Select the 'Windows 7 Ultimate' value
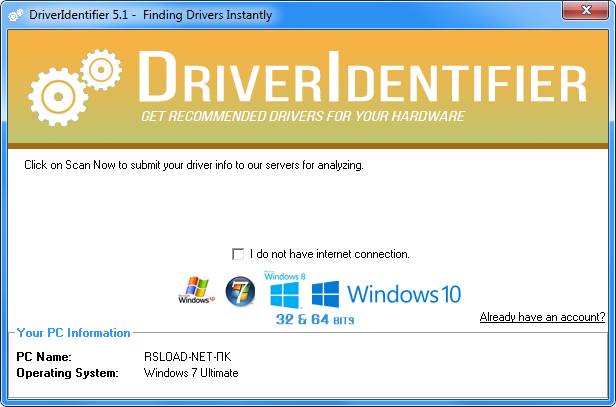The height and width of the screenshot is (407, 616). [191, 373]
